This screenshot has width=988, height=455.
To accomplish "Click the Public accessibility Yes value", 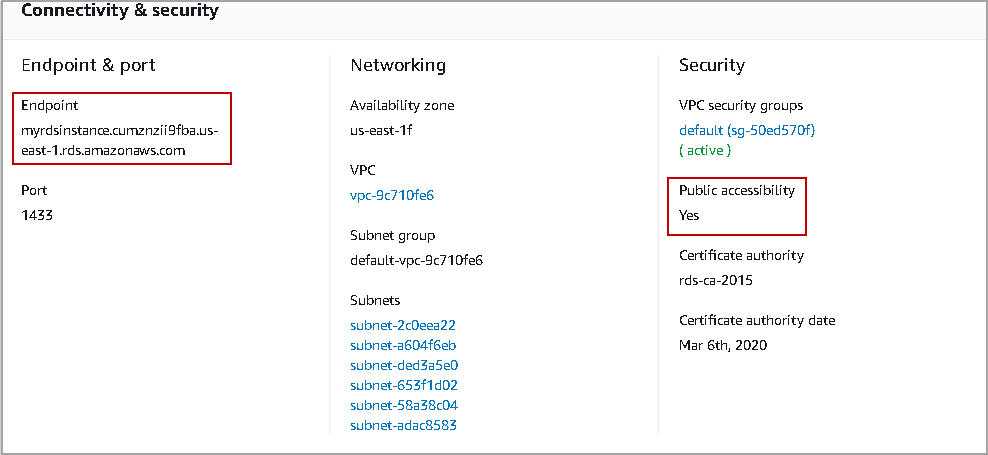I will pos(689,215).
